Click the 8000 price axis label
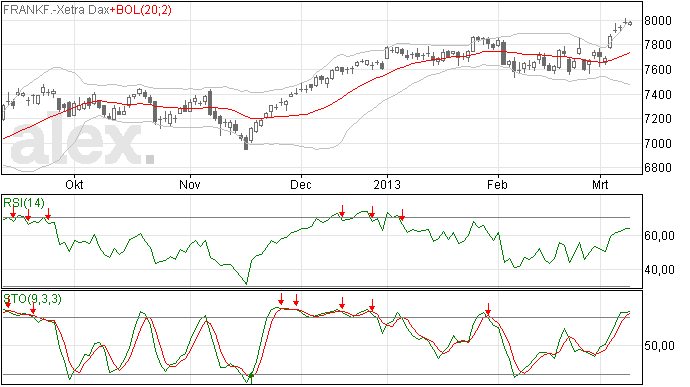This screenshot has height=387, width=690. pos(657,21)
